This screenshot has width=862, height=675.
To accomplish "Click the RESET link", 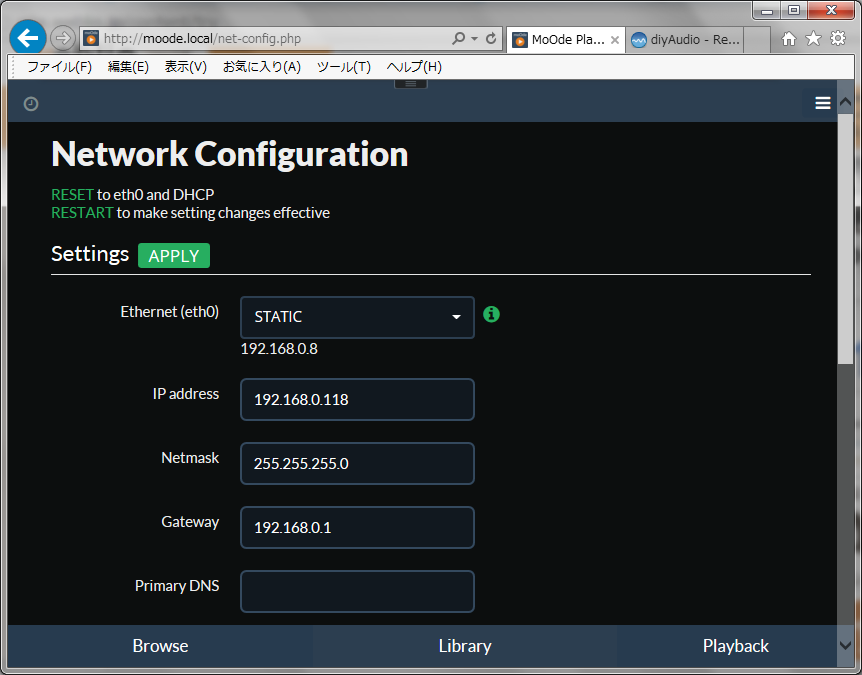I will (72, 195).
